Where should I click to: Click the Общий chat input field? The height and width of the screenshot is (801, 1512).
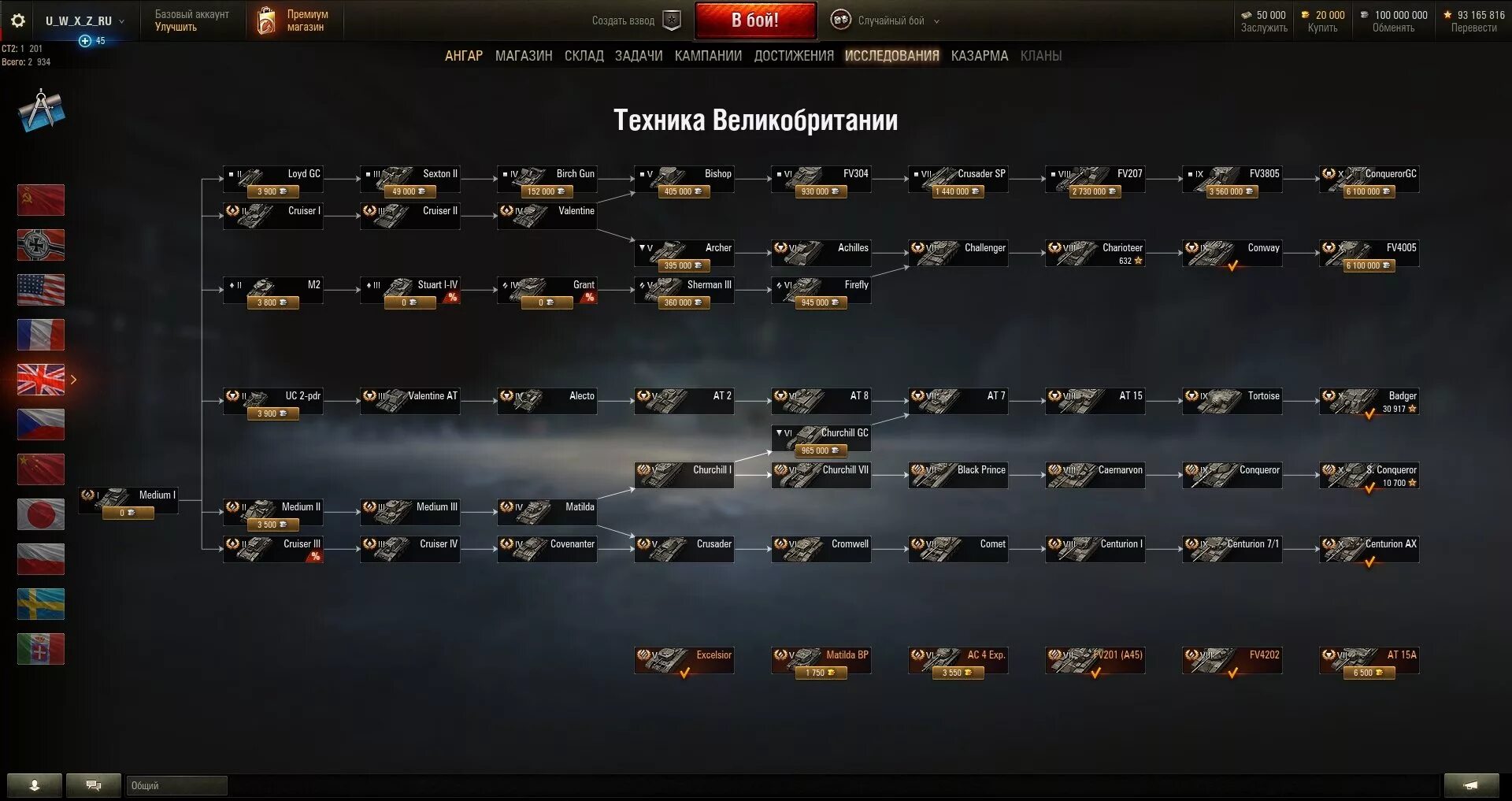point(176,785)
